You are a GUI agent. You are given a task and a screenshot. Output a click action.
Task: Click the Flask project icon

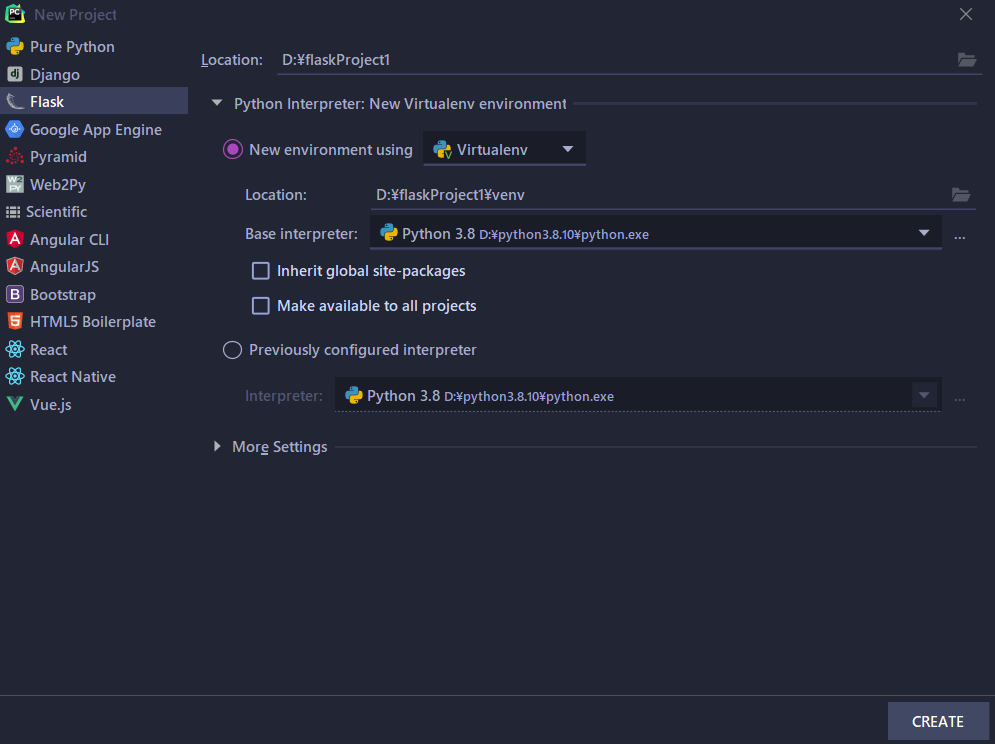(x=15, y=102)
